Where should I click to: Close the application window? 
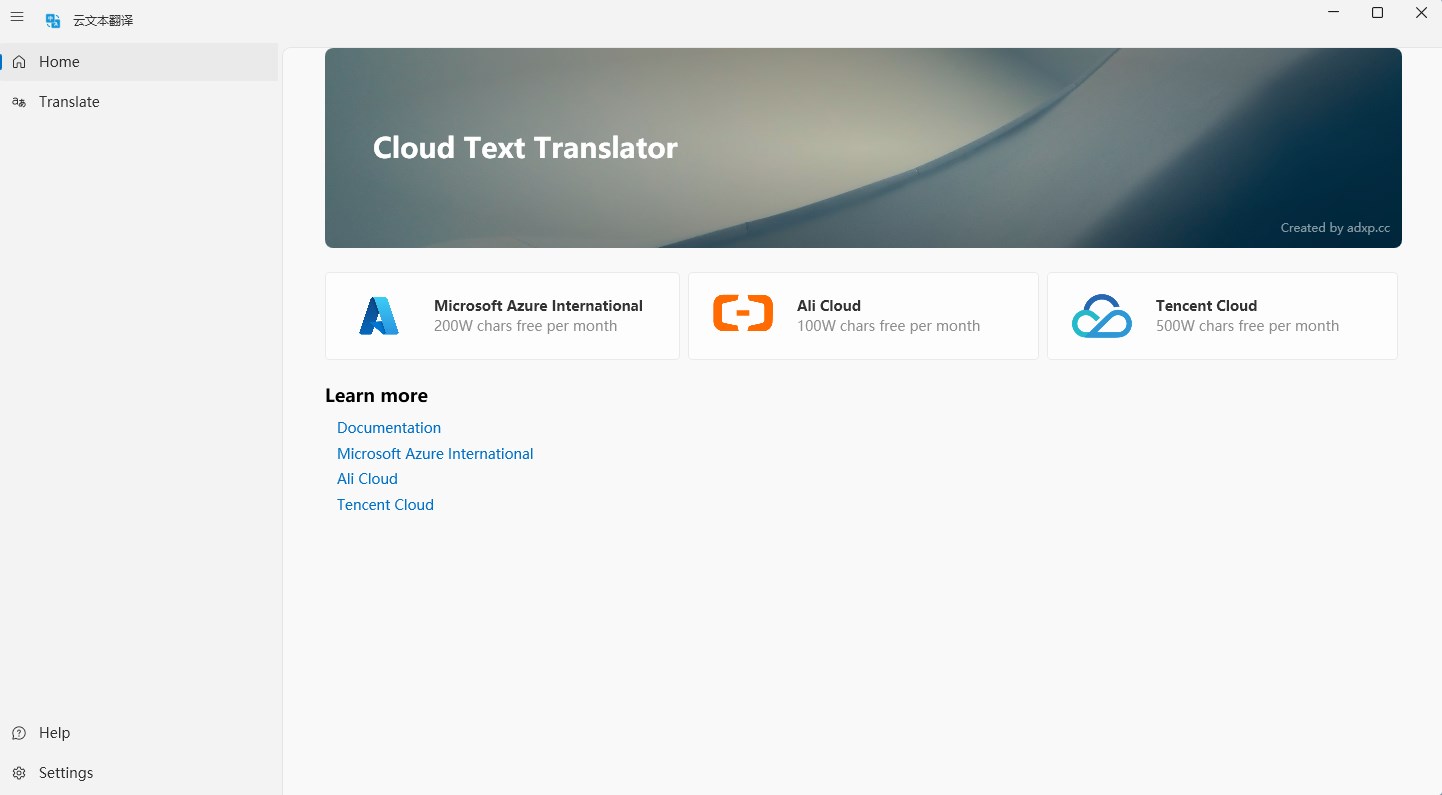pyautogui.click(x=1421, y=13)
